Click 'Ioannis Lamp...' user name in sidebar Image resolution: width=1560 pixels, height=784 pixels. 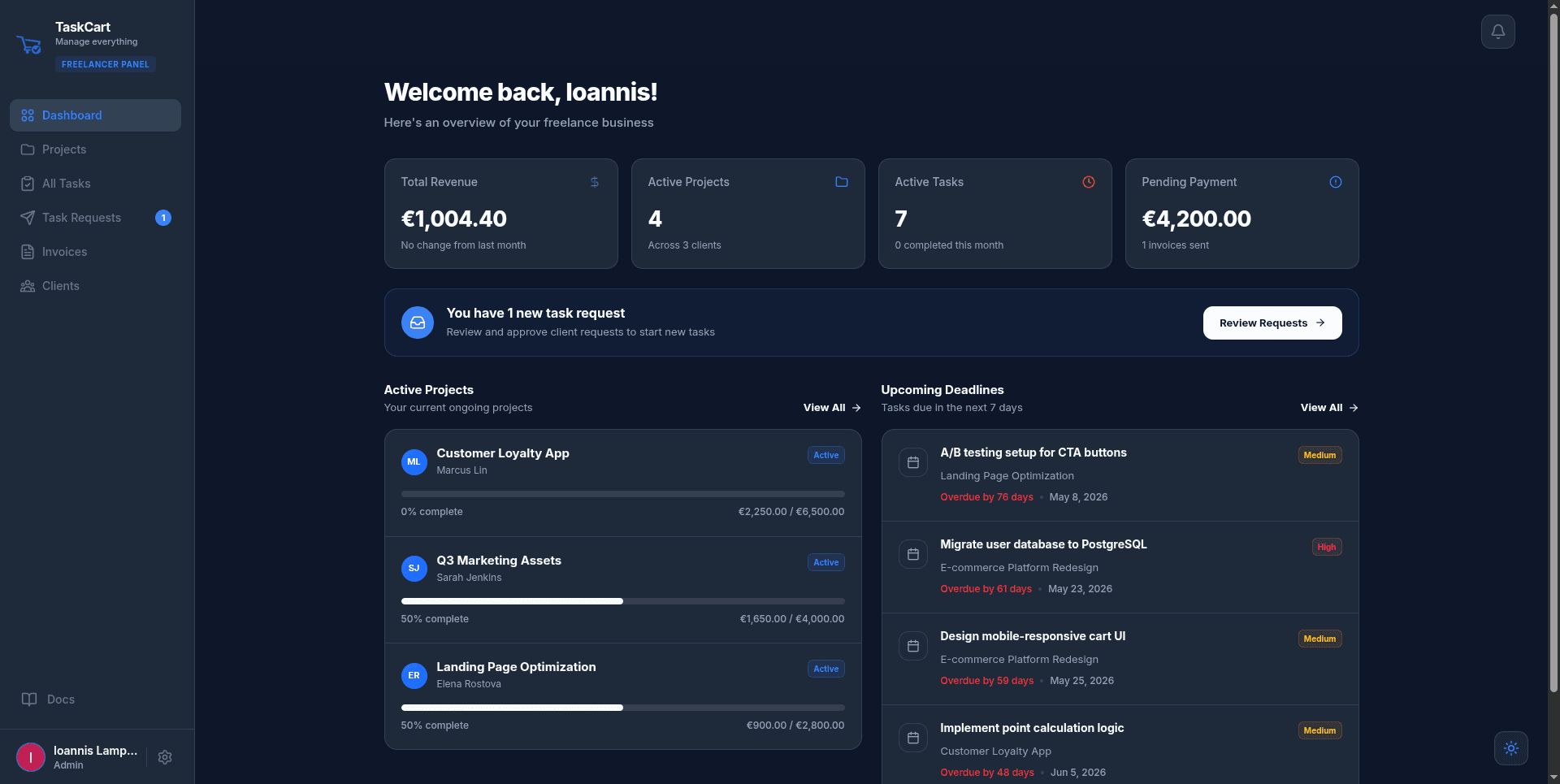[x=96, y=751]
